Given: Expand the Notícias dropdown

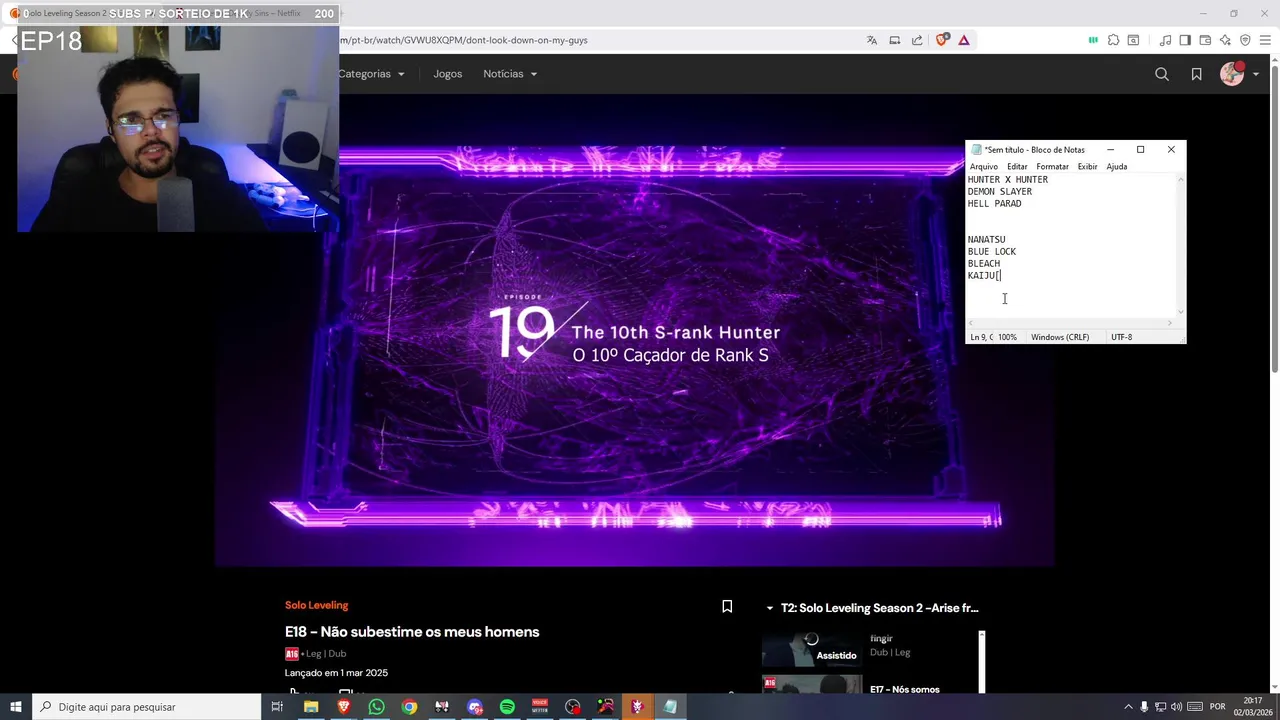Looking at the screenshot, I should pyautogui.click(x=510, y=74).
